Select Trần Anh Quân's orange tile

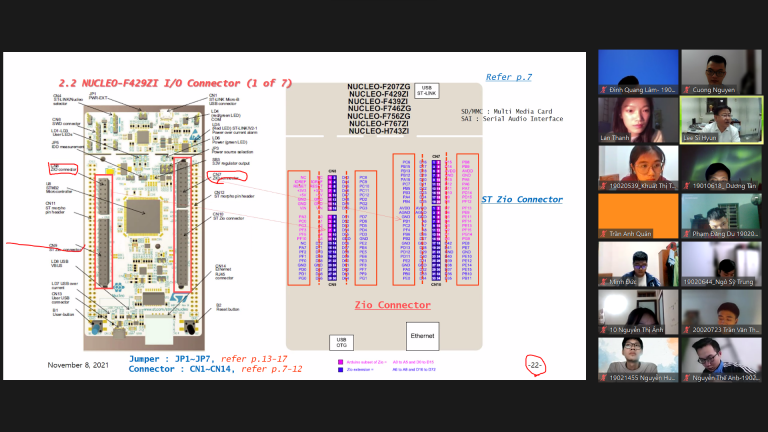click(x=638, y=216)
